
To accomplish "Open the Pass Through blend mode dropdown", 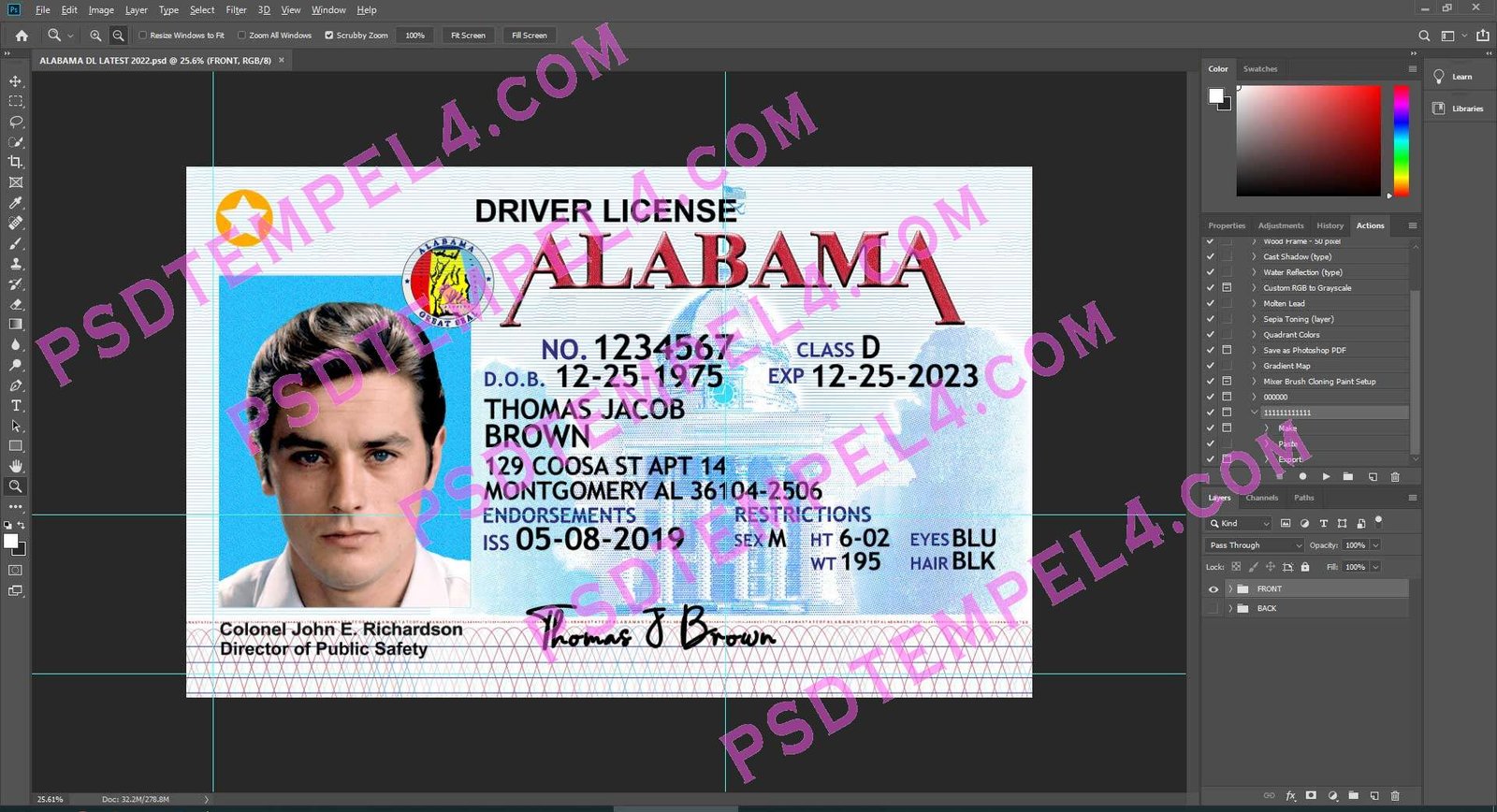I will (1254, 545).
